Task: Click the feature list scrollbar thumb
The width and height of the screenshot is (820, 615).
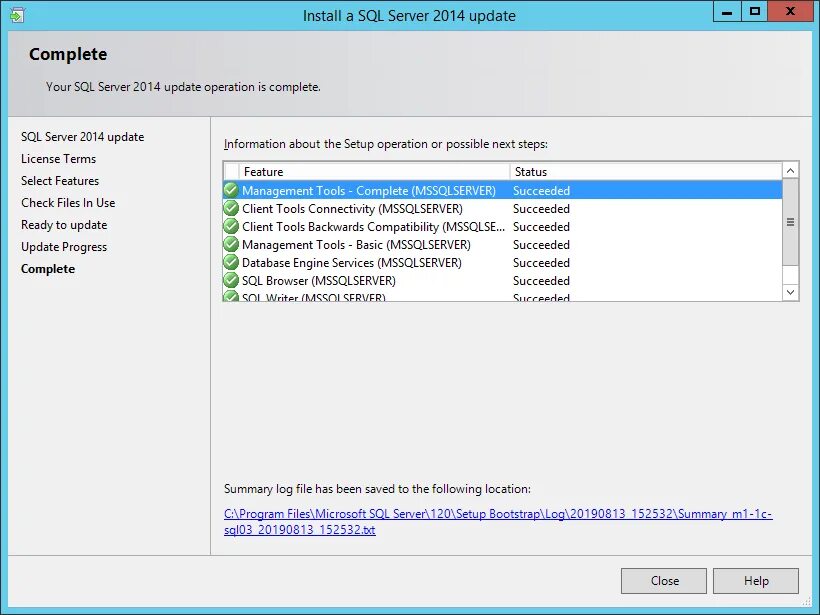Action: 790,222
